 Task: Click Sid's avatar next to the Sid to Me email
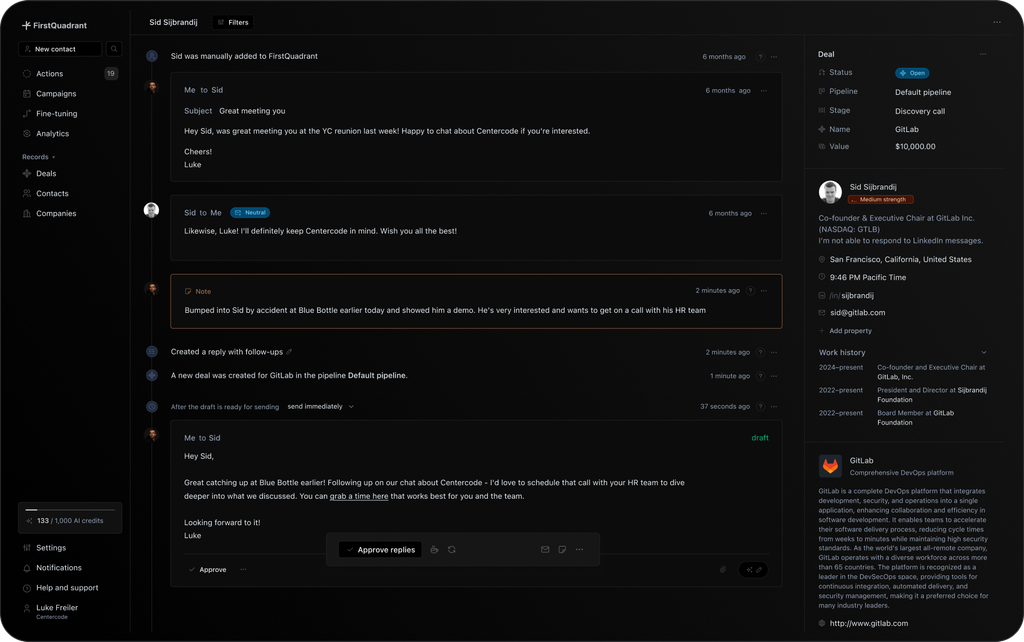click(152, 210)
